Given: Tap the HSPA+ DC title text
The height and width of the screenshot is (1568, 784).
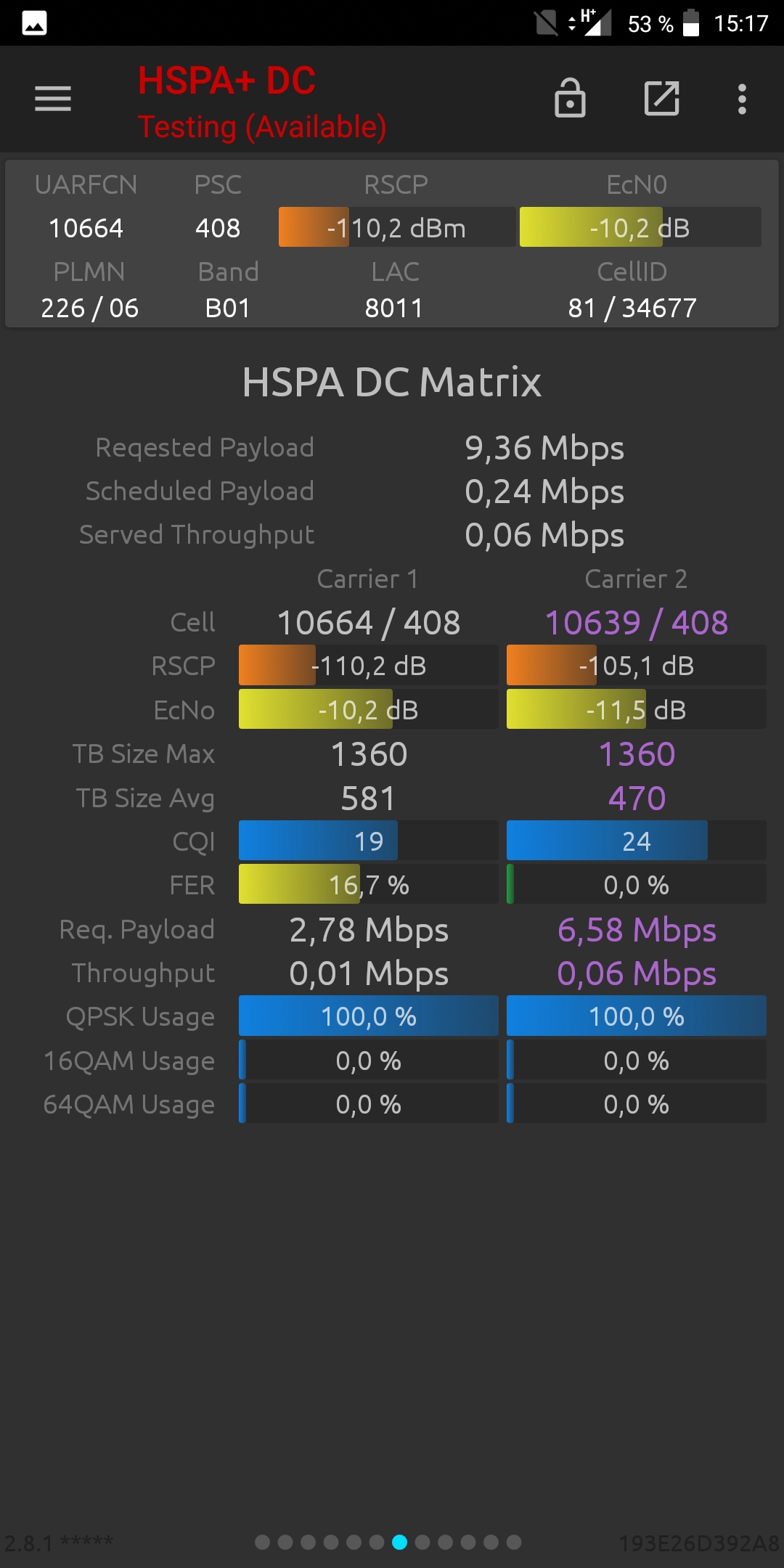Looking at the screenshot, I should pos(226,81).
